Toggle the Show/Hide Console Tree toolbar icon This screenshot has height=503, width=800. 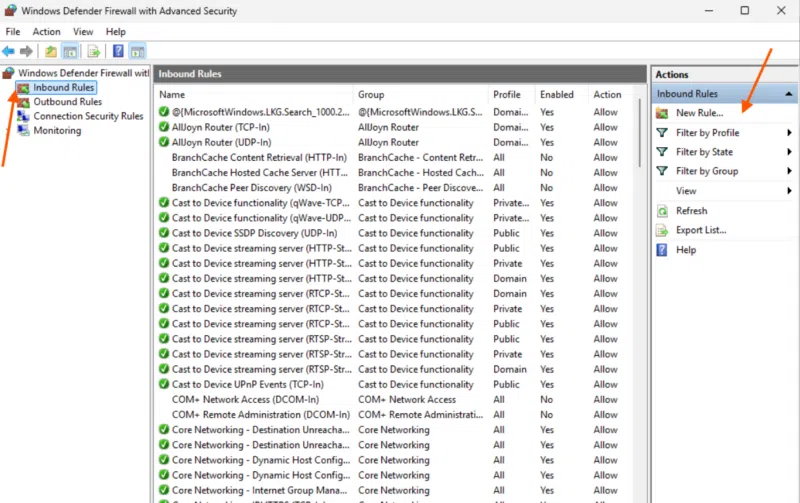[71, 51]
